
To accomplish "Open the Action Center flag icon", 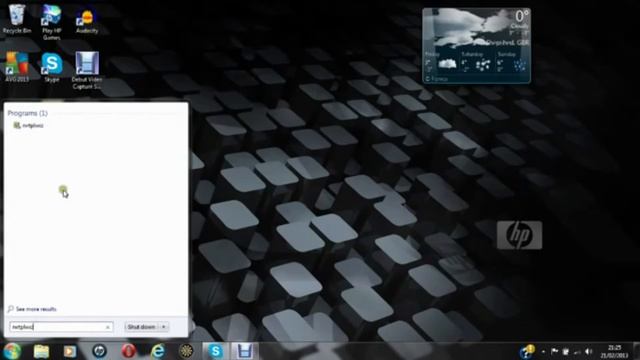I will [554, 351].
